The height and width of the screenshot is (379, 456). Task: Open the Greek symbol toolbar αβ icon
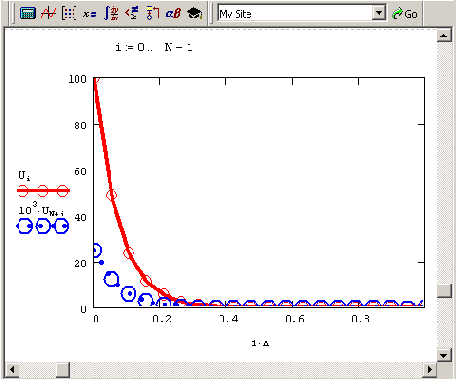[173, 14]
